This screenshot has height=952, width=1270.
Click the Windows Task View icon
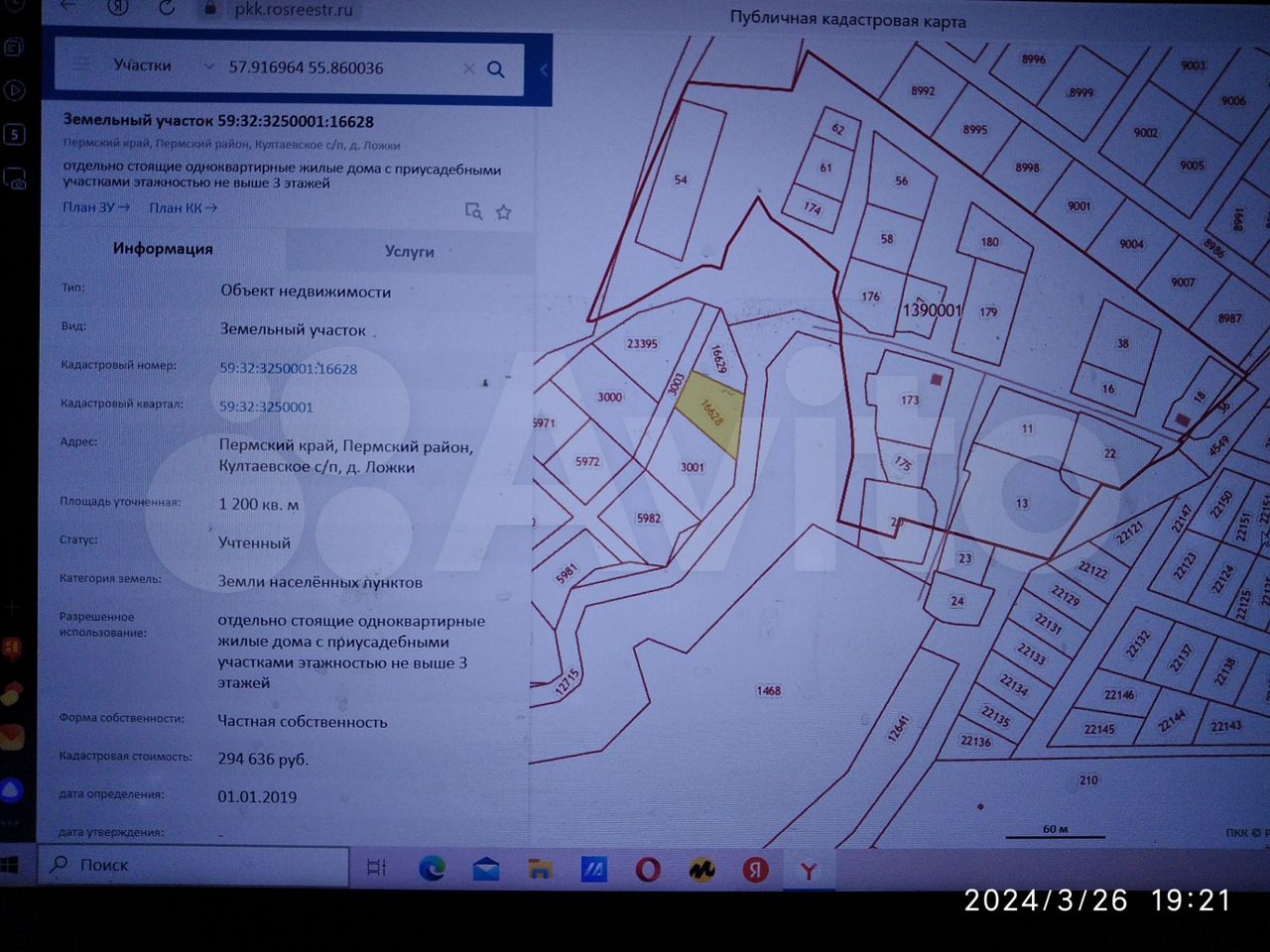point(376,868)
